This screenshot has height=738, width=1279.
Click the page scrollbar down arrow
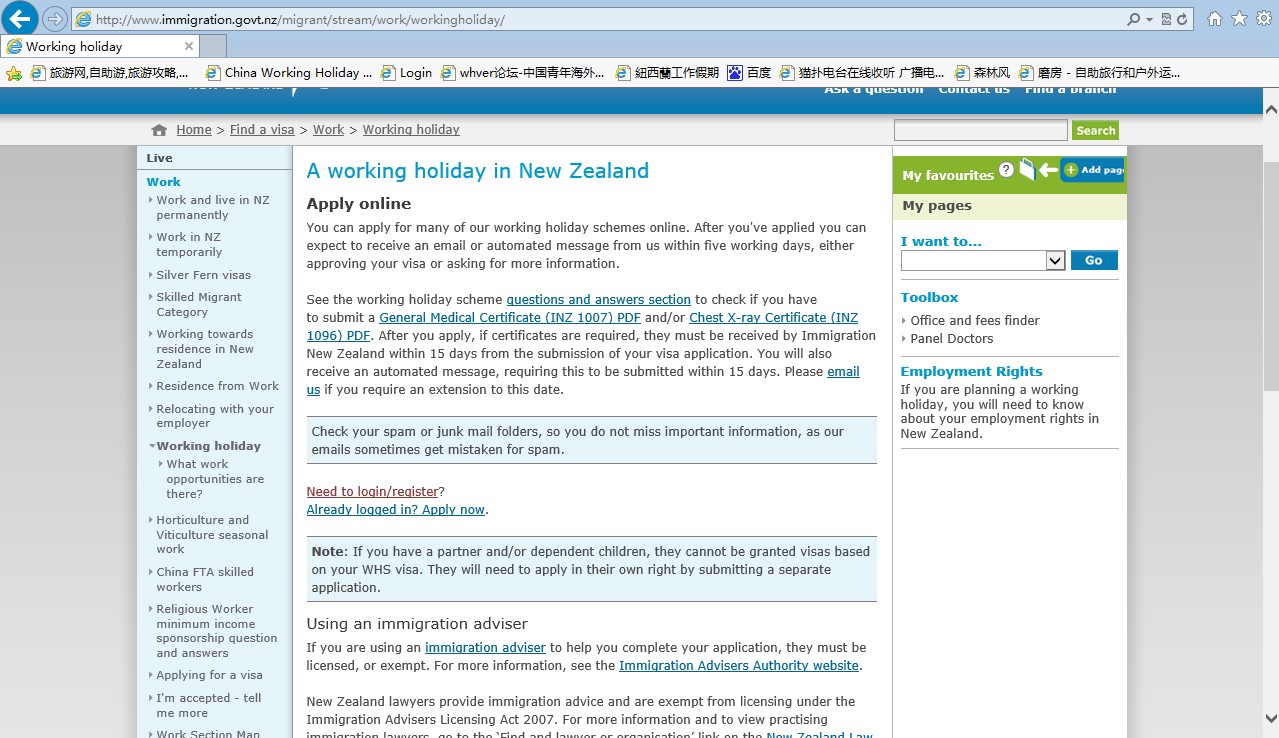pyautogui.click(x=1270, y=718)
